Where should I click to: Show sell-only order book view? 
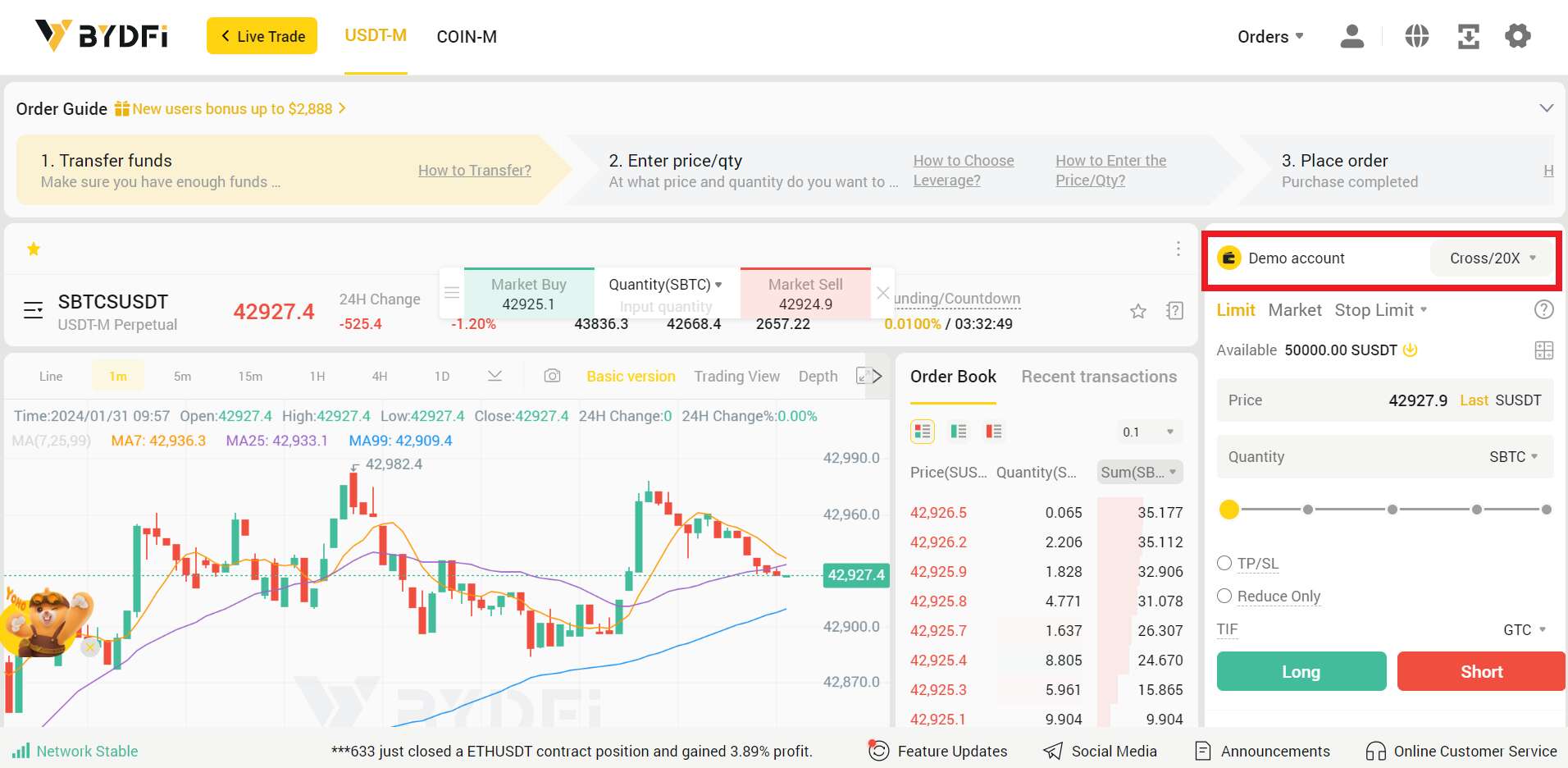pos(994,432)
